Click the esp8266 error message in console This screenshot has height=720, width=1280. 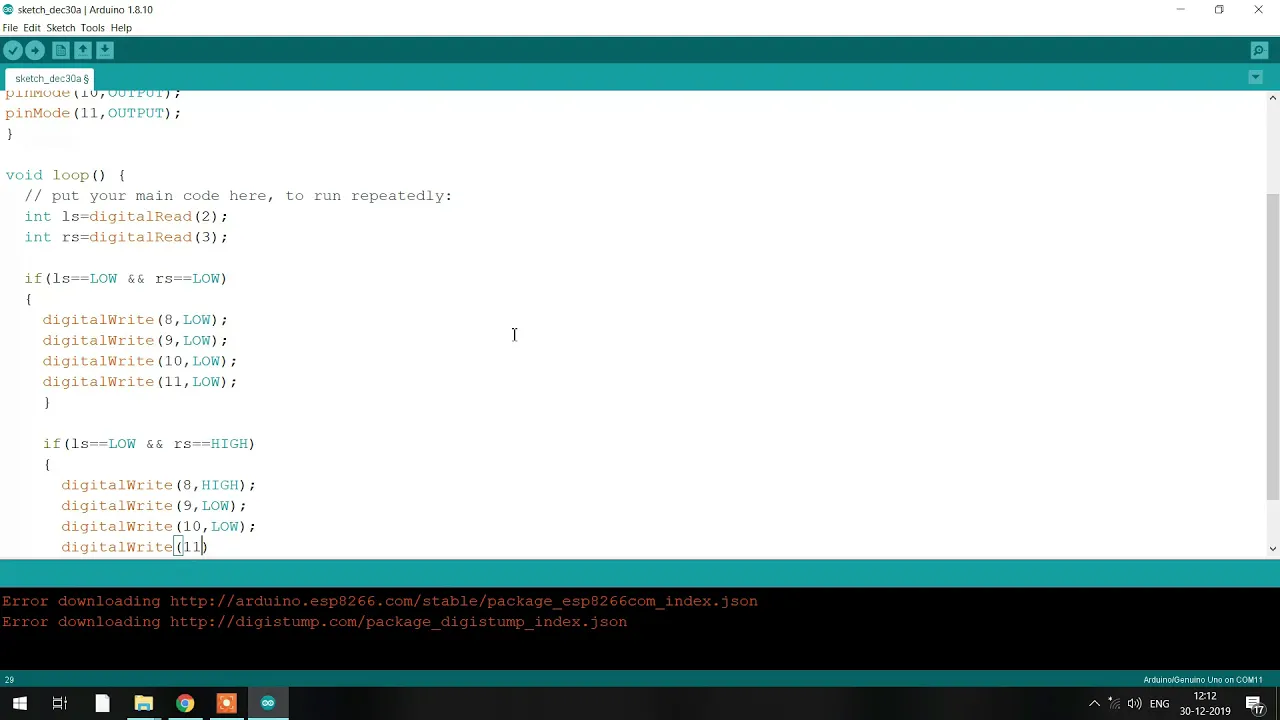380,601
